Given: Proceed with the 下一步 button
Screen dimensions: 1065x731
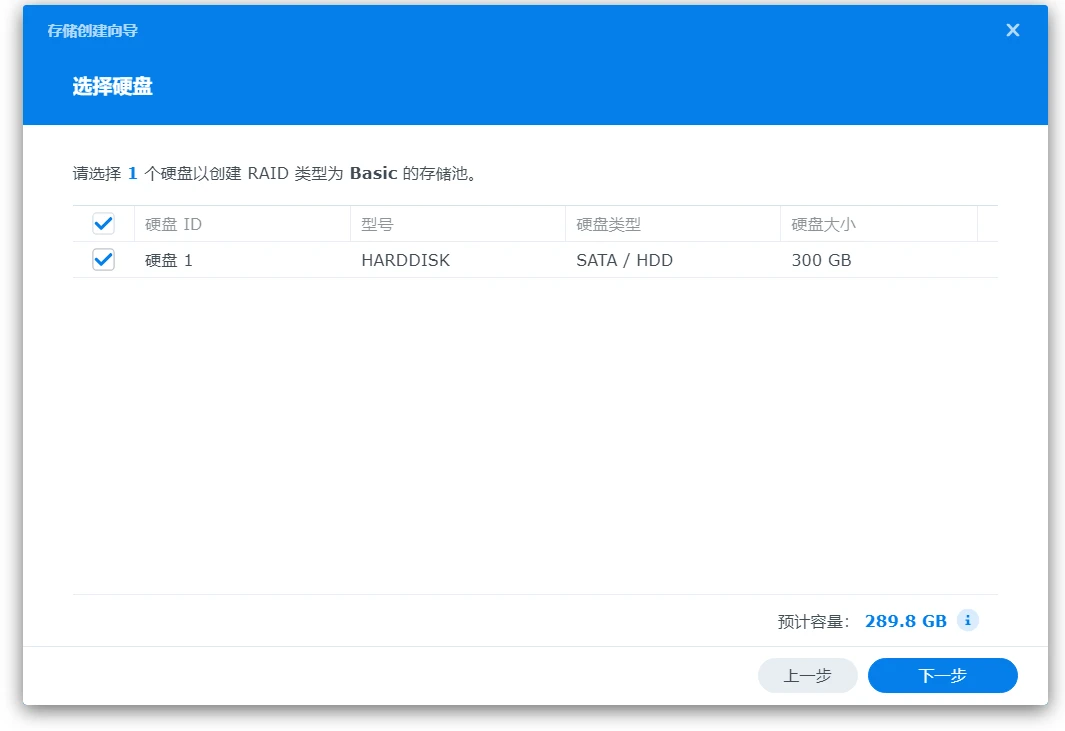Looking at the screenshot, I should click(942, 675).
